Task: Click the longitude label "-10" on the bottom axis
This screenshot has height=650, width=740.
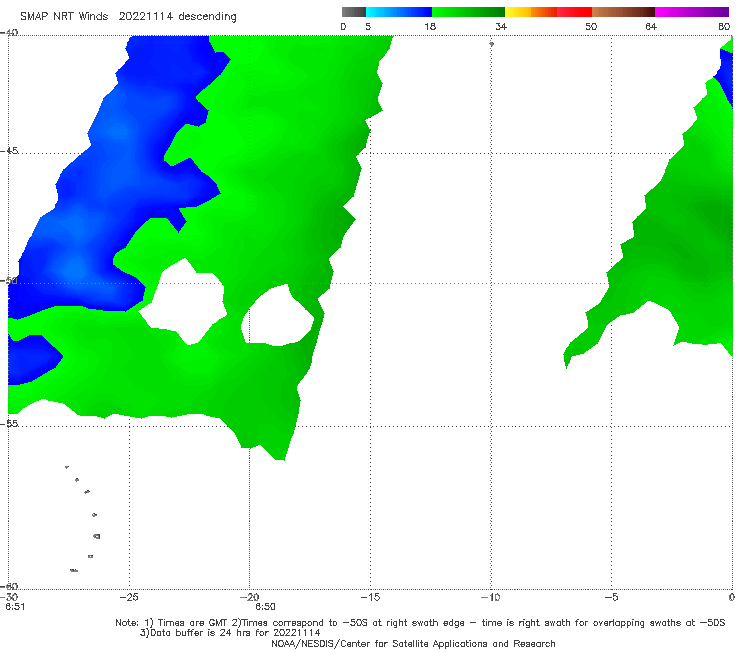Action: coord(490,597)
